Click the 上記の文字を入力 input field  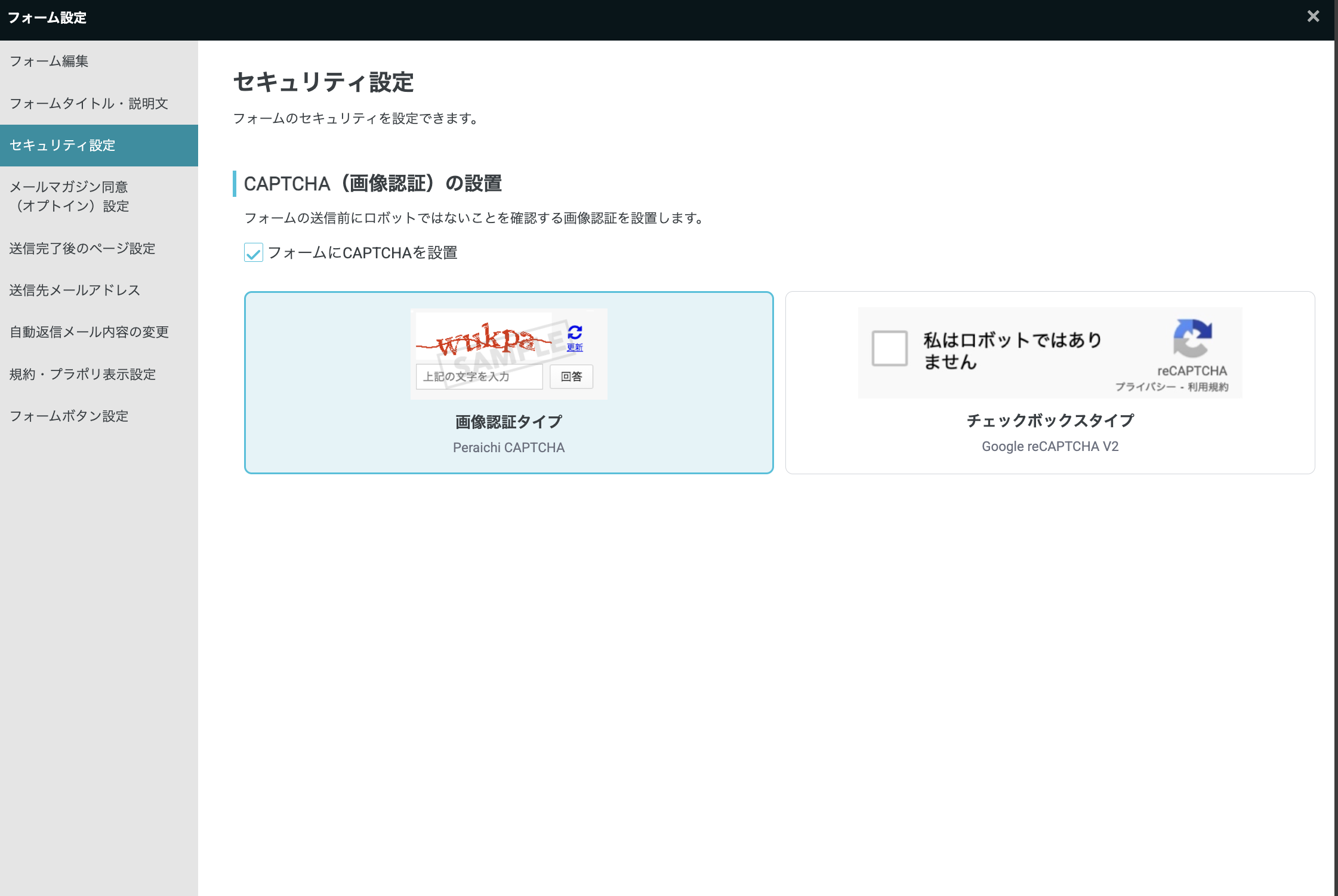tap(479, 376)
